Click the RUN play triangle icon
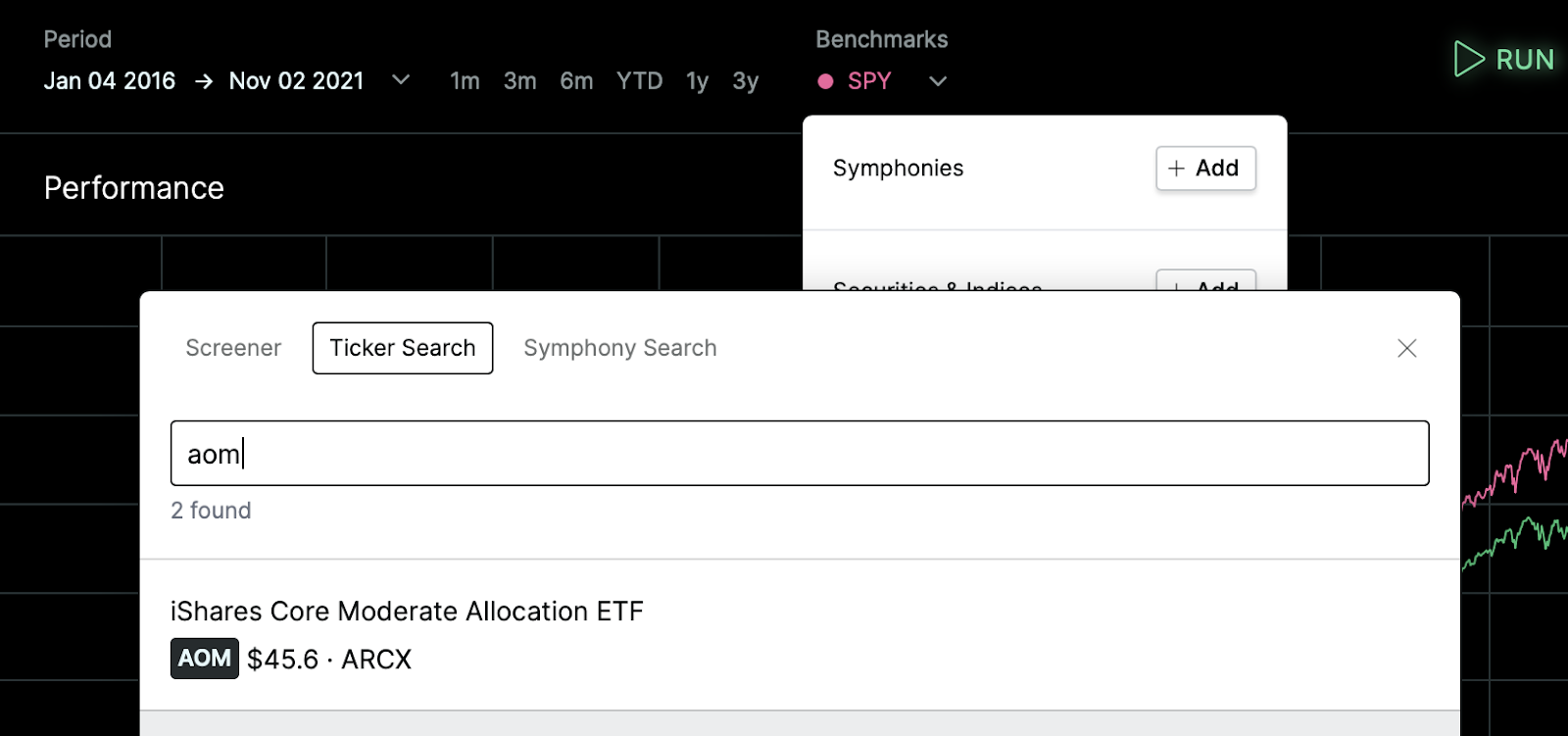 point(1469,59)
